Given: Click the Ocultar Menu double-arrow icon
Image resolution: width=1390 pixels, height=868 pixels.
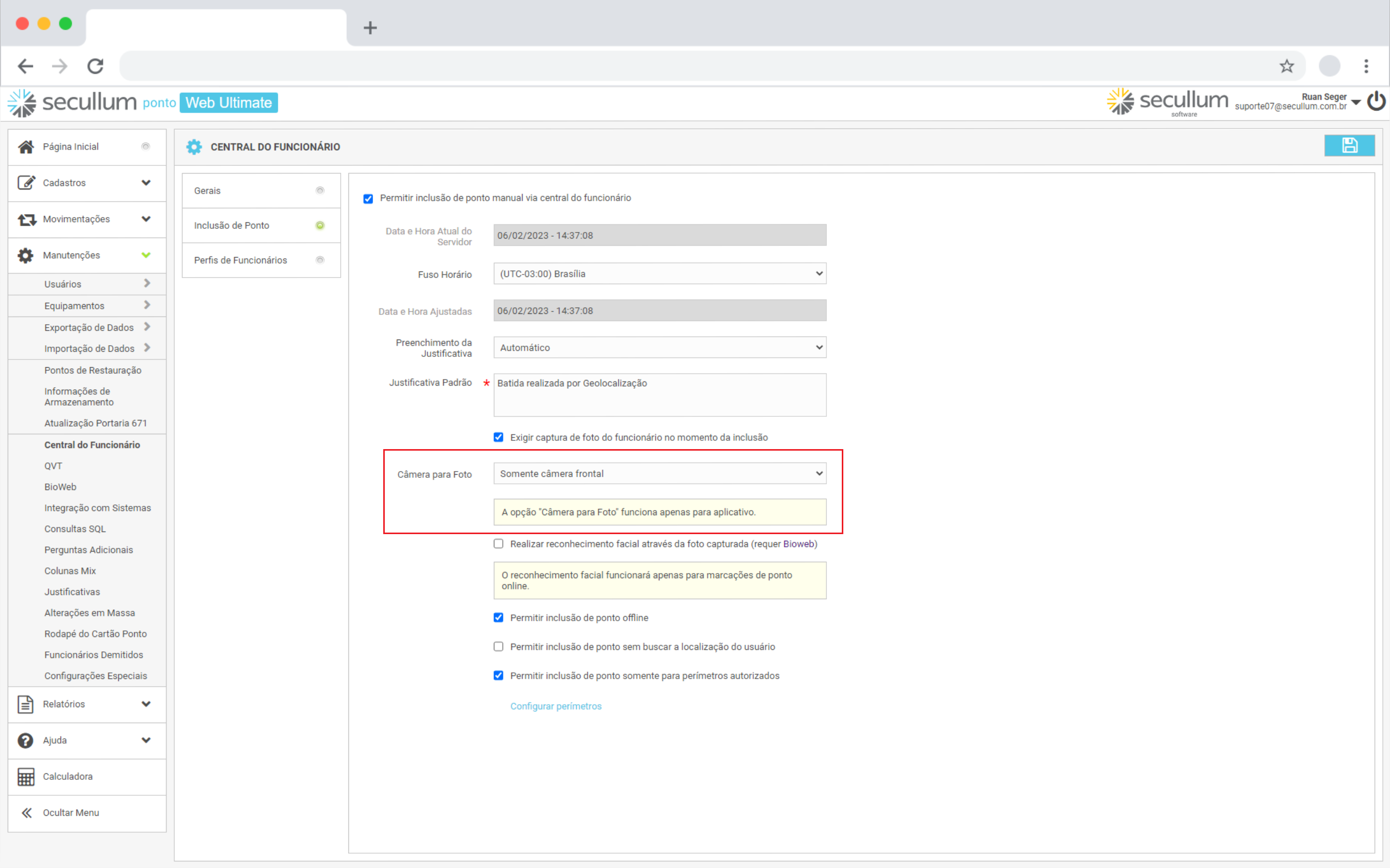Looking at the screenshot, I should point(27,812).
